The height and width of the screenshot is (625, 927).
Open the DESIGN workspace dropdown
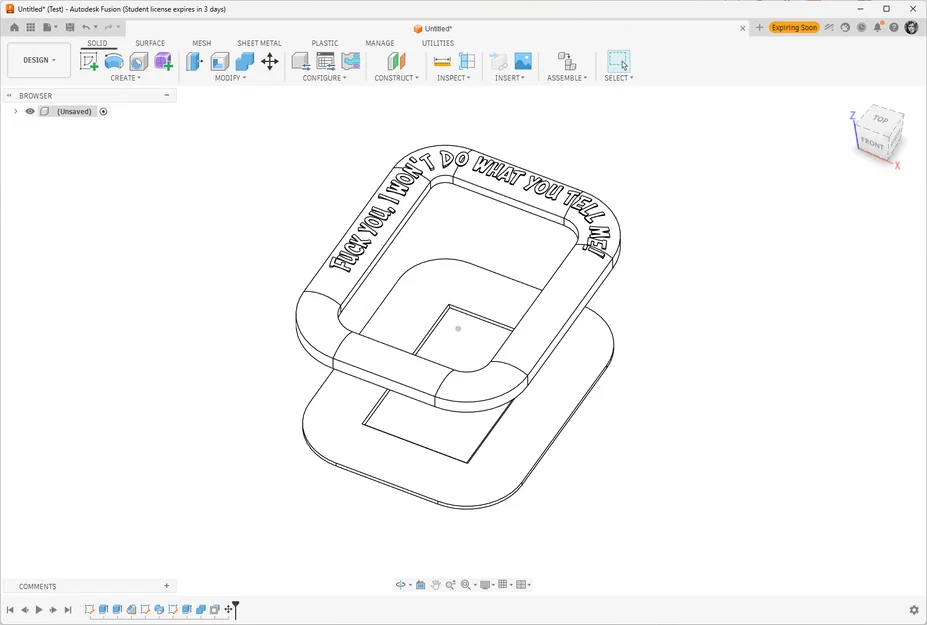(39, 60)
